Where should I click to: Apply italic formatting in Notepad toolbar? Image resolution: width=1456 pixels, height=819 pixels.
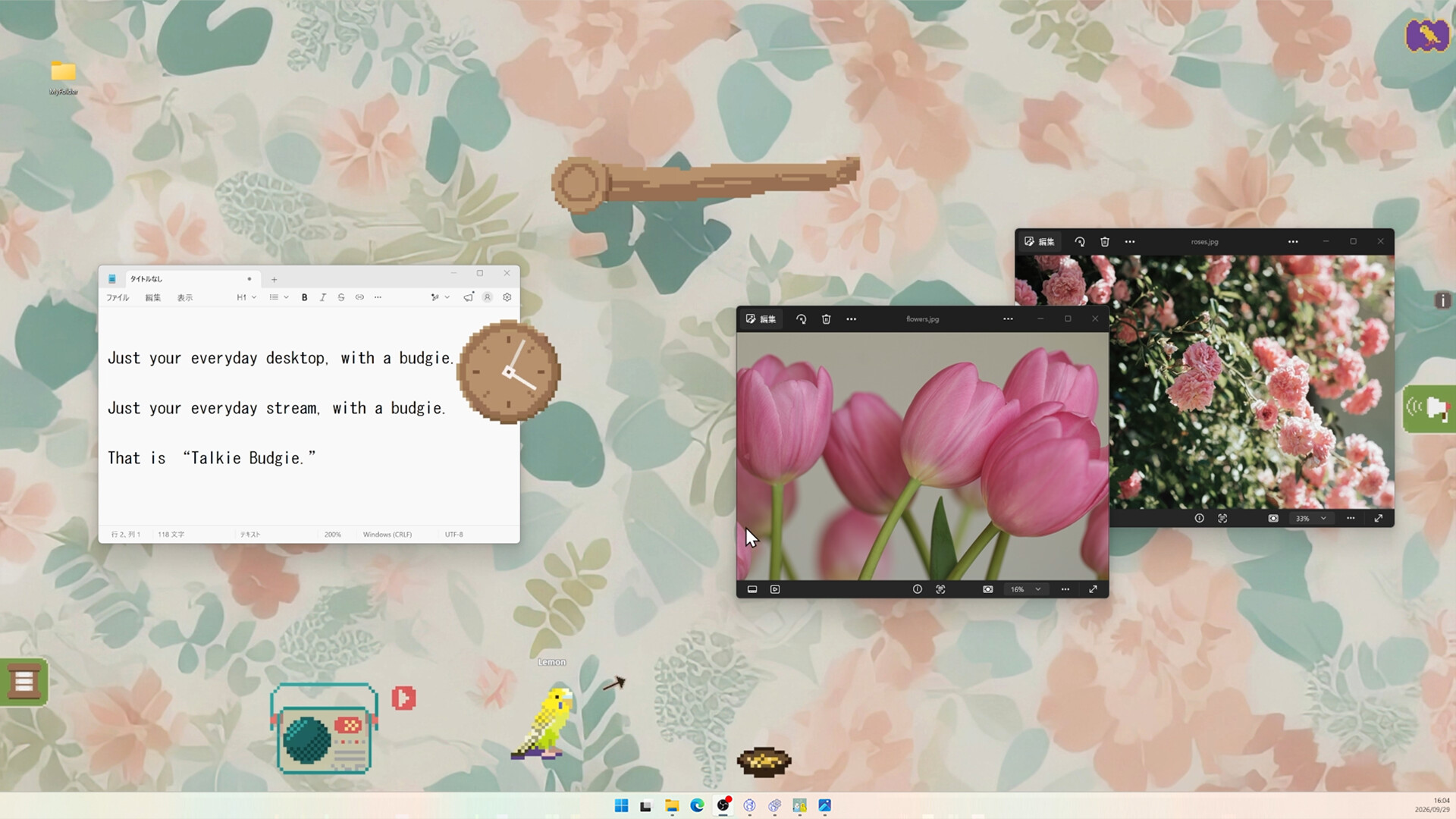(x=323, y=297)
